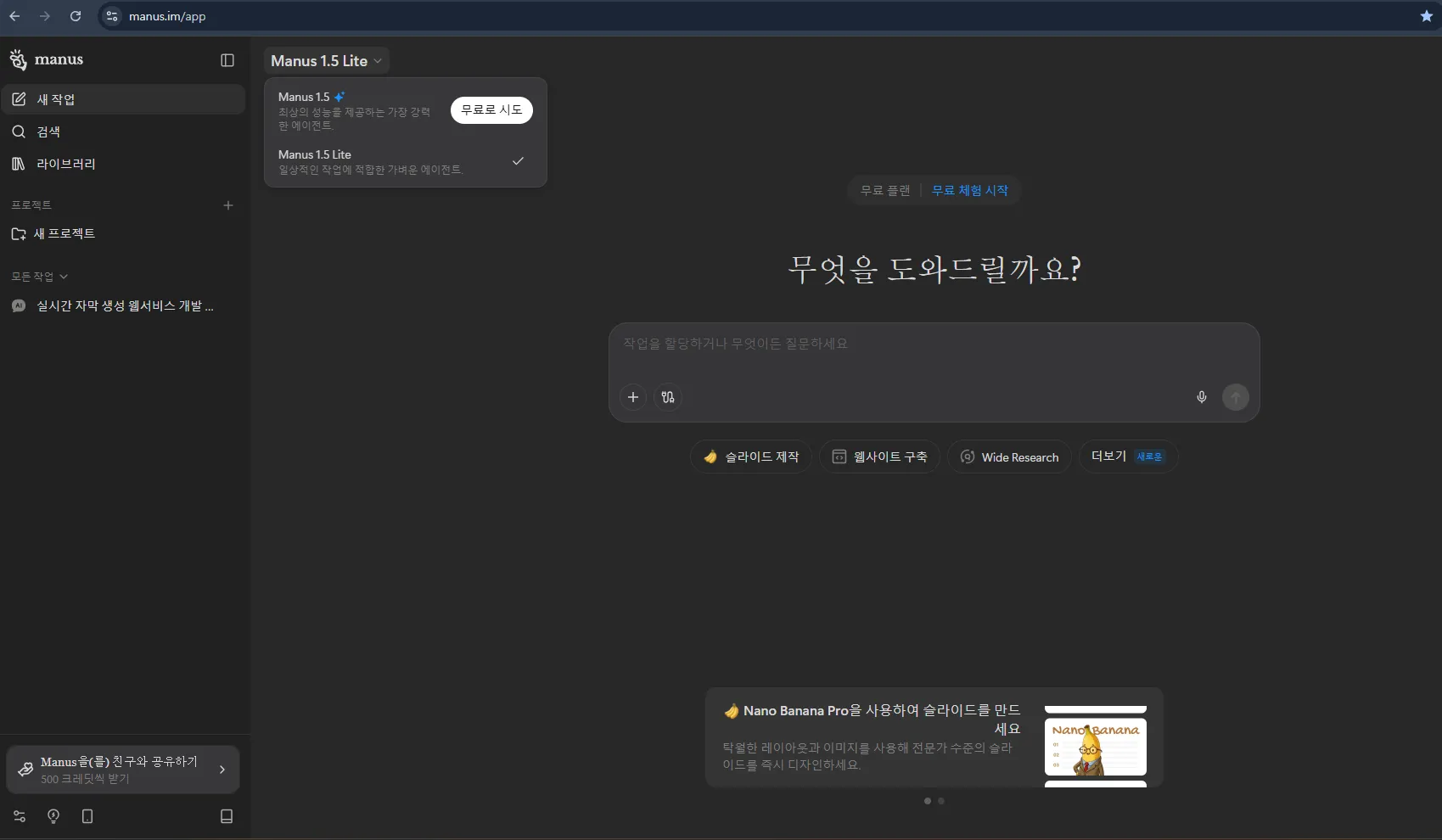
Task: Click the lightbulb credits icon
Action: coord(53,816)
